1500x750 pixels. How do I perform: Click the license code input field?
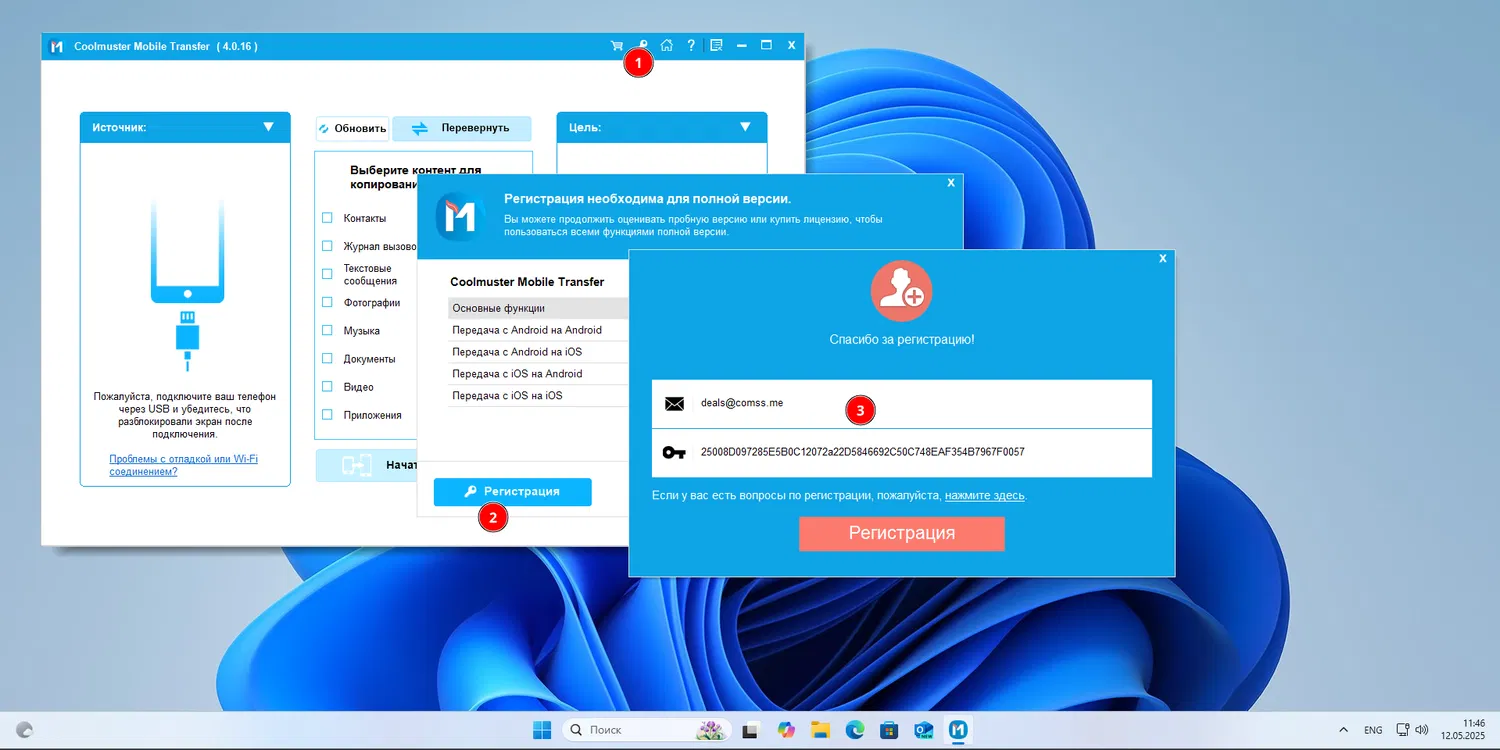tap(901, 453)
